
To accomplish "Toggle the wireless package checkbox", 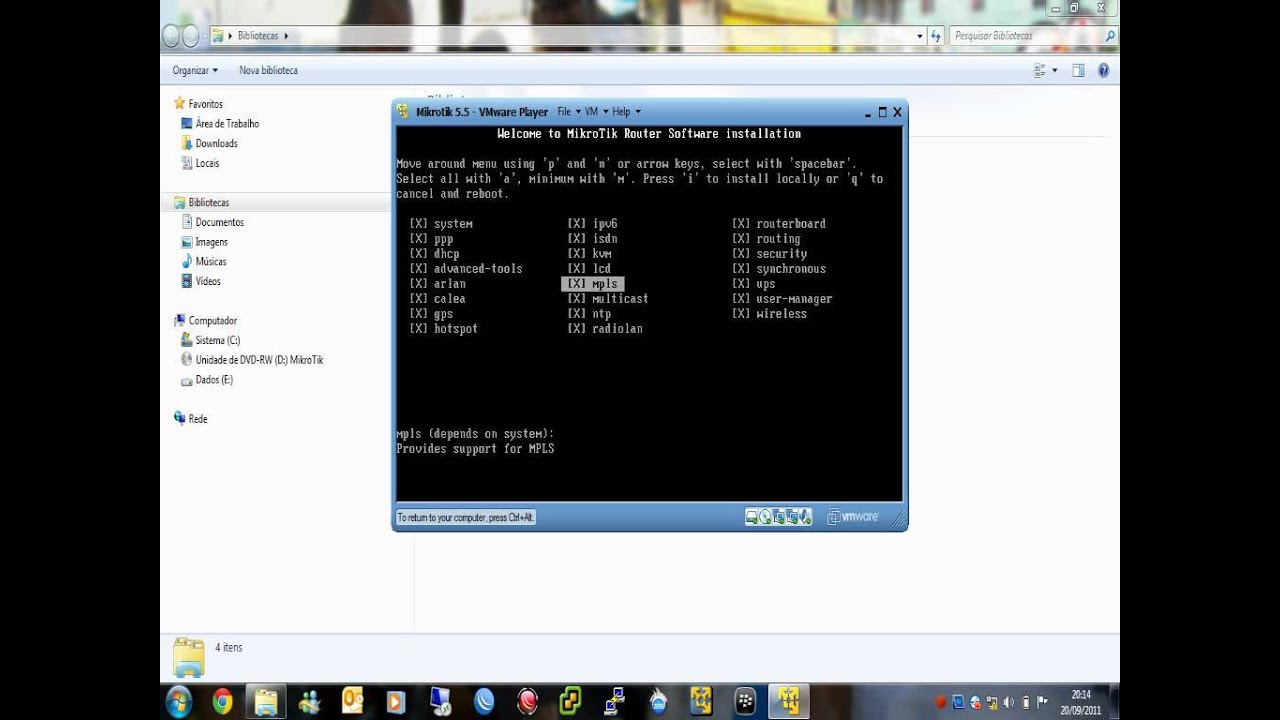I will (x=741, y=314).
